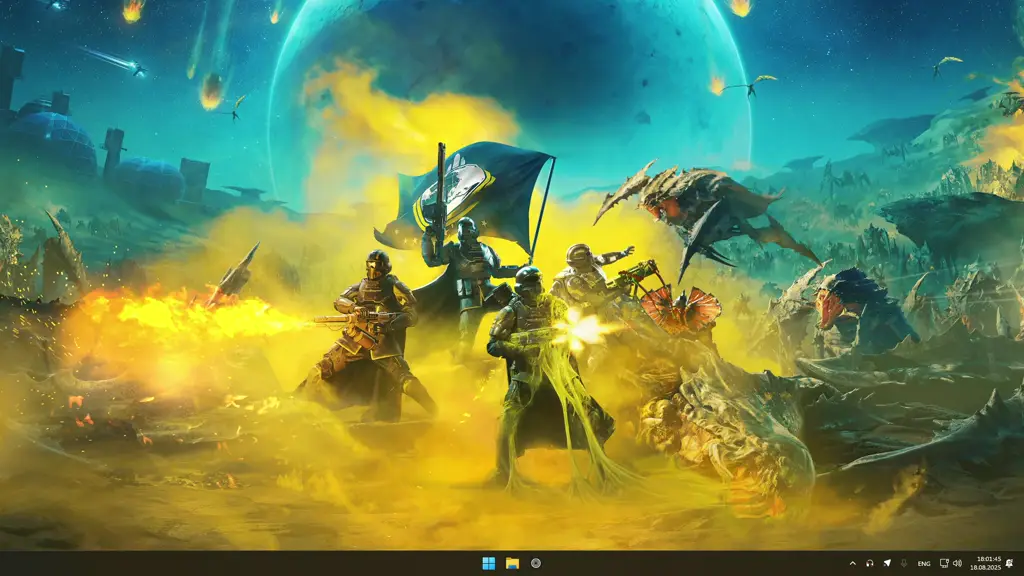Screen dimensions: 1024x576
Task: Launch File Explorer from the taskbar
Action: (512, 563)
